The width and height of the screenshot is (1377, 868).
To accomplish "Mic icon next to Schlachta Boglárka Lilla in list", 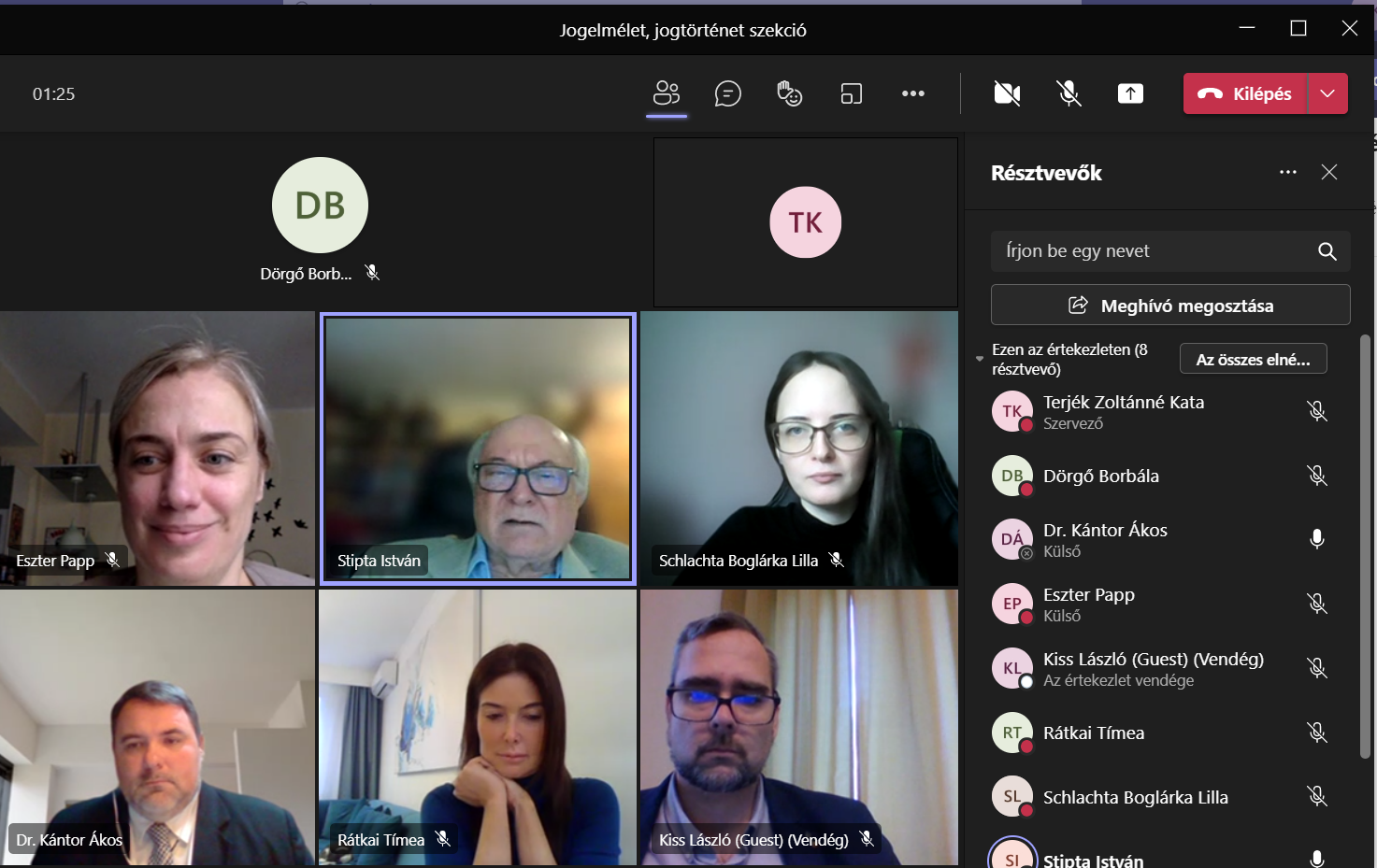I will pos(1317,796).
